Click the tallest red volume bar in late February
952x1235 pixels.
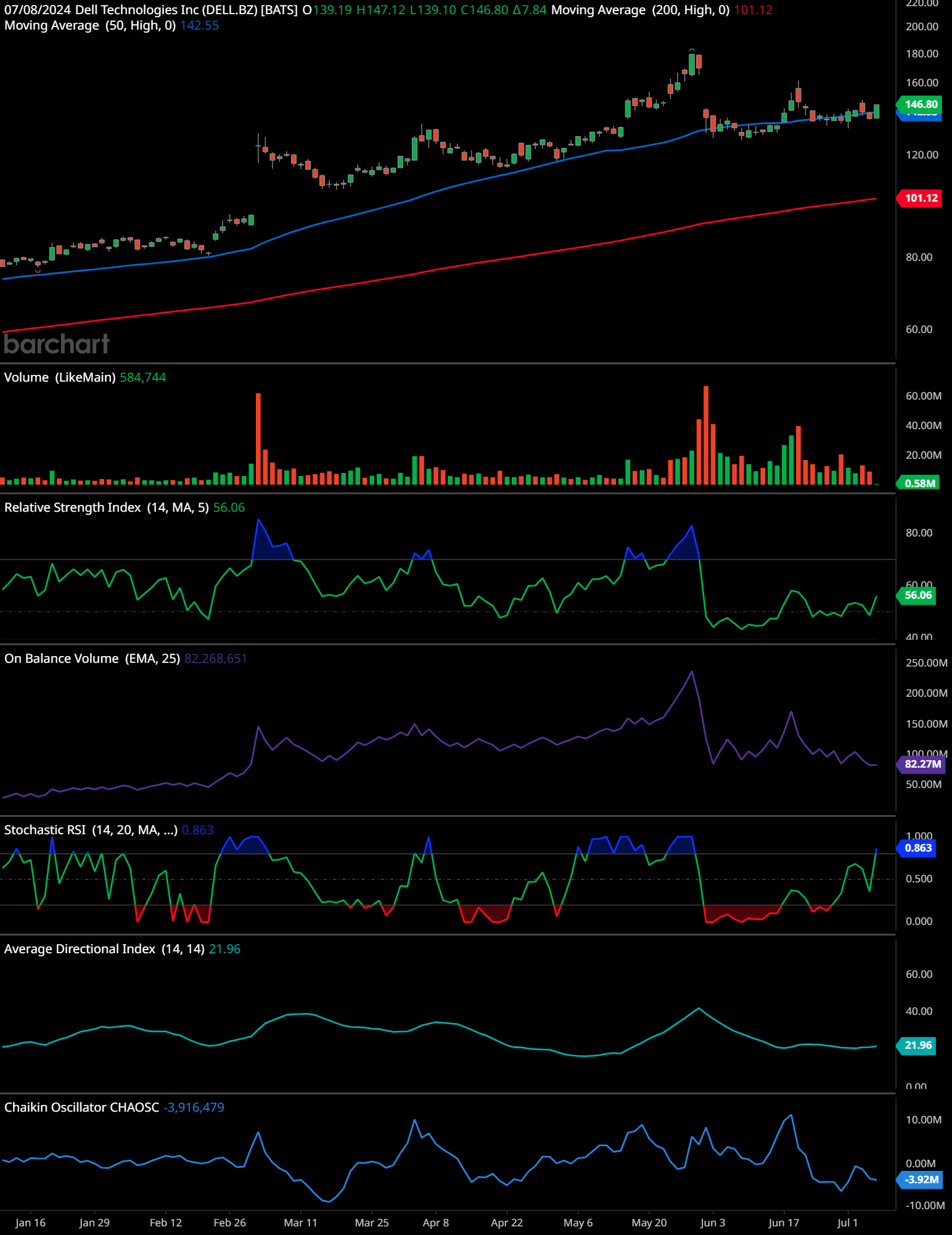tap(258, 438)
